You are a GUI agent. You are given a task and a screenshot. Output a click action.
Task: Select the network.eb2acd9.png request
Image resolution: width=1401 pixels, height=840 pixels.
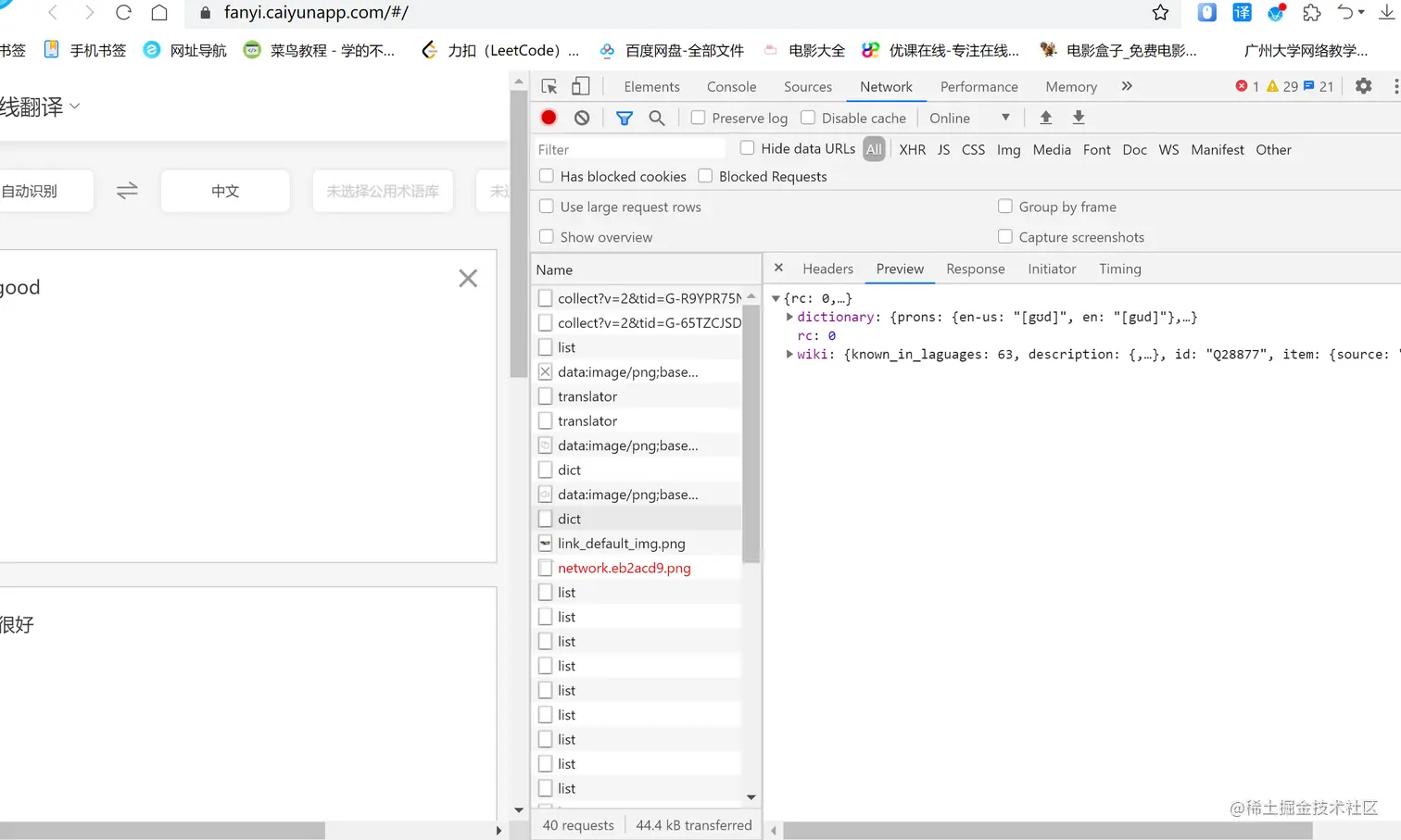click(638, 568)
